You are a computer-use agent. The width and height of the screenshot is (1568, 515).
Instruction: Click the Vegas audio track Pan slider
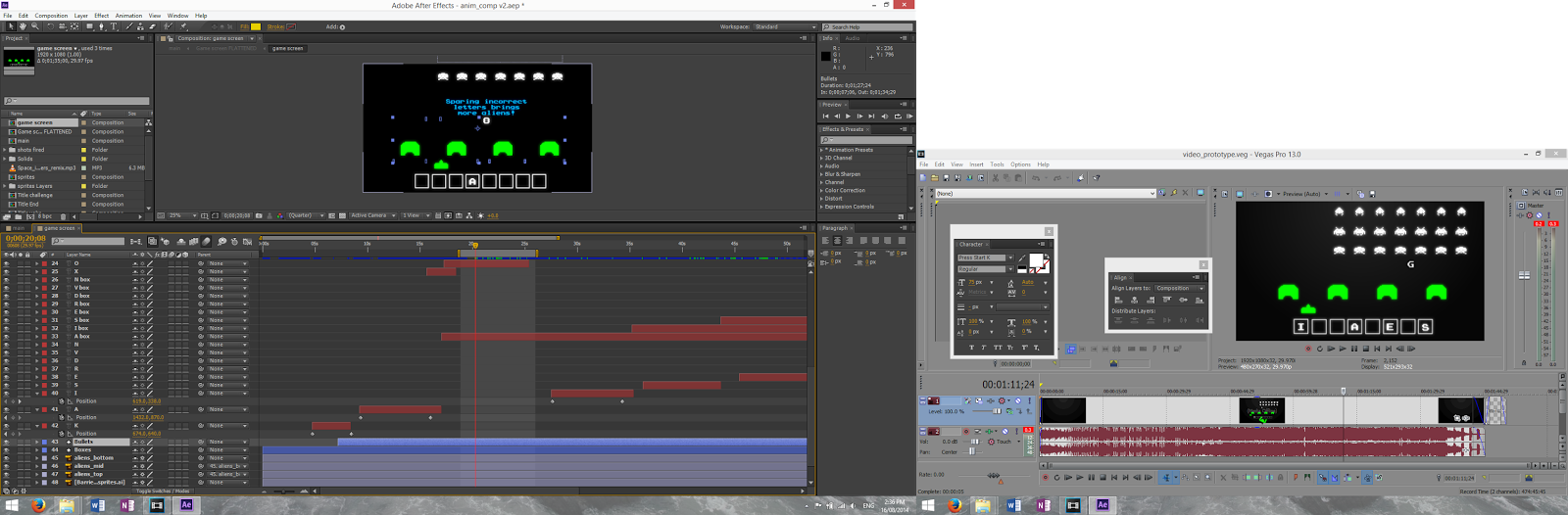coord(974,452)
